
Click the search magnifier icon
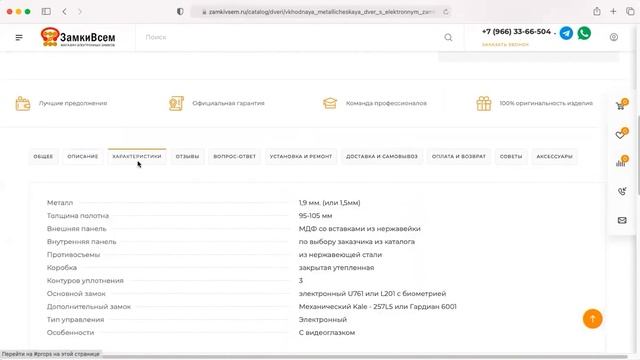pos(448,38)
